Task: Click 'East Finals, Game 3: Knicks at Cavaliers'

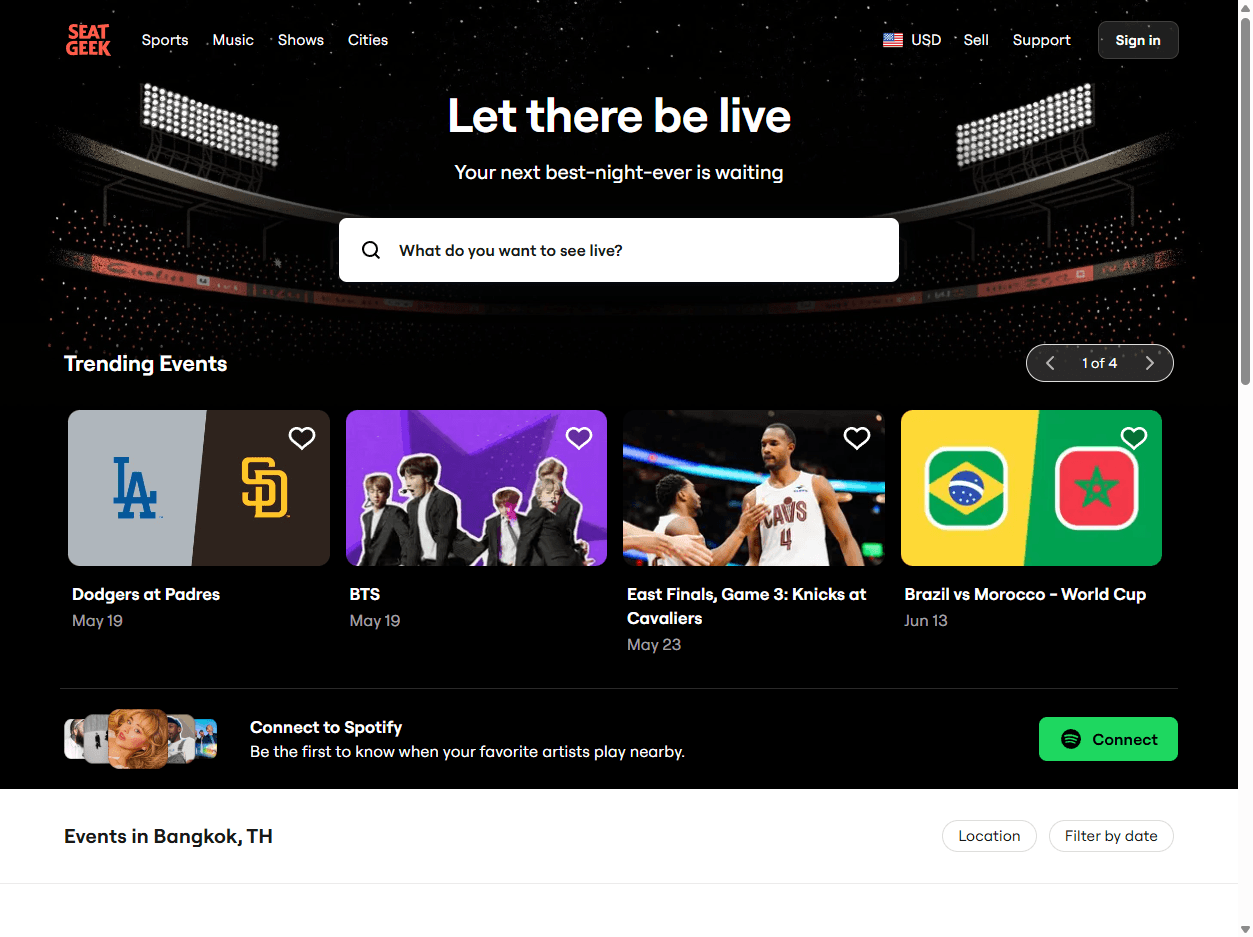Action: (x=747, y=606)
